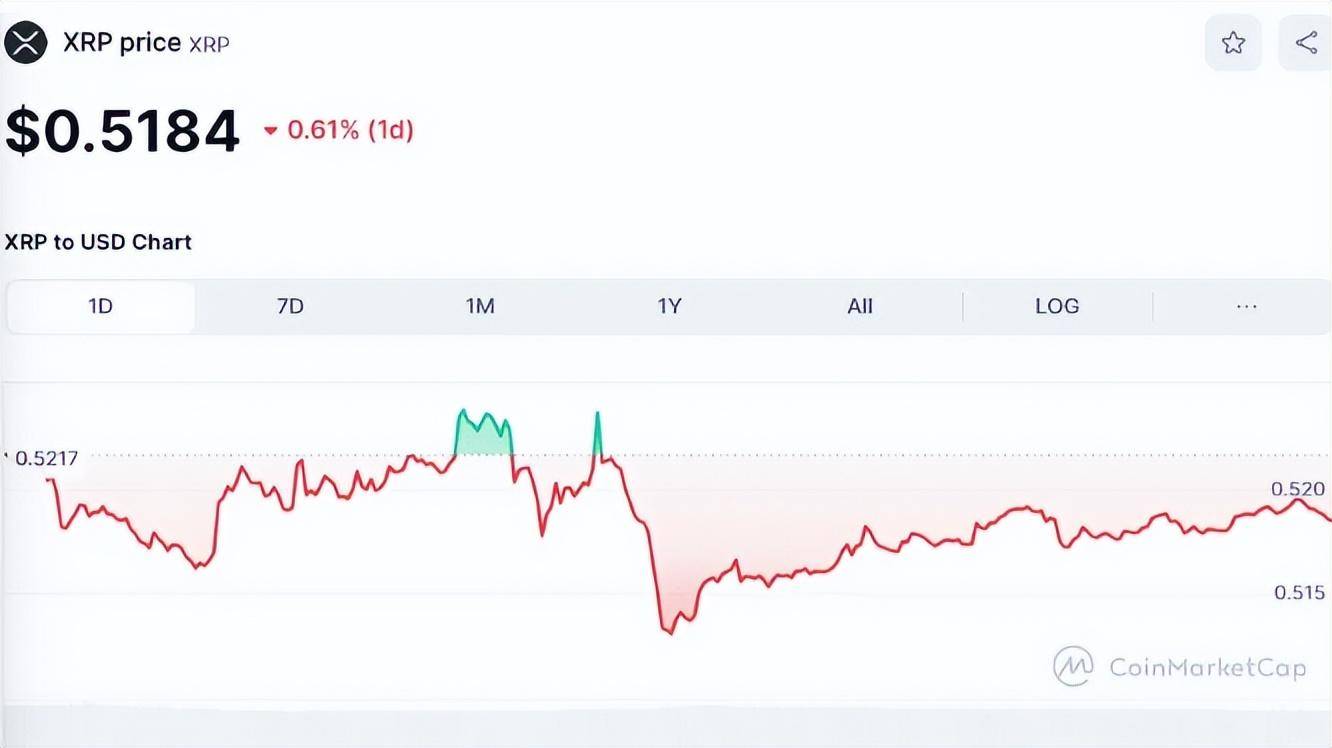The height and width of the screenshot is (748, 1332).
Task: Click the 0.61% (1d) change label
Action: point(350,130)
